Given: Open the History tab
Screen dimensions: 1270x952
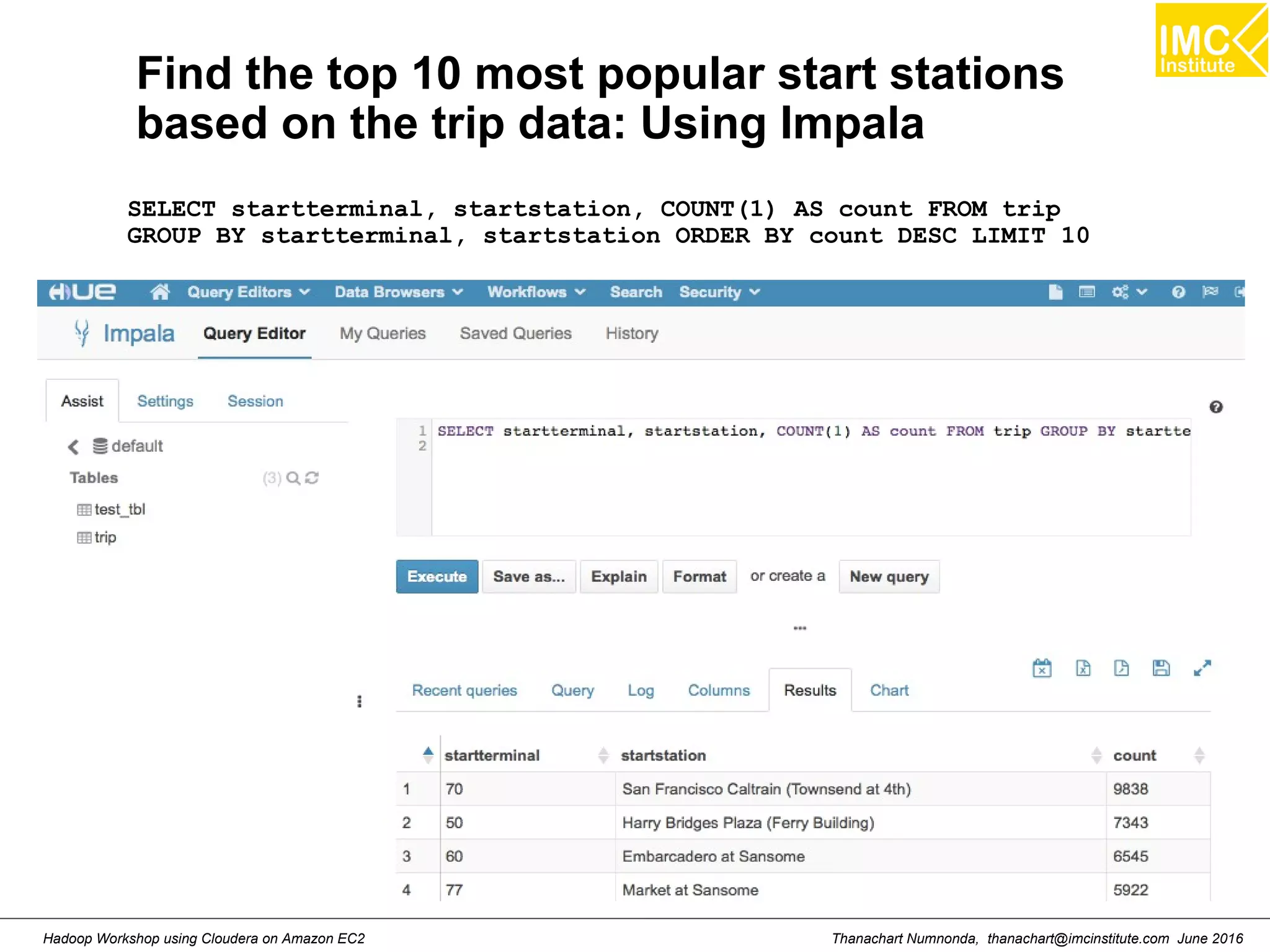Looking at the screenshot, I should (632, 333).
